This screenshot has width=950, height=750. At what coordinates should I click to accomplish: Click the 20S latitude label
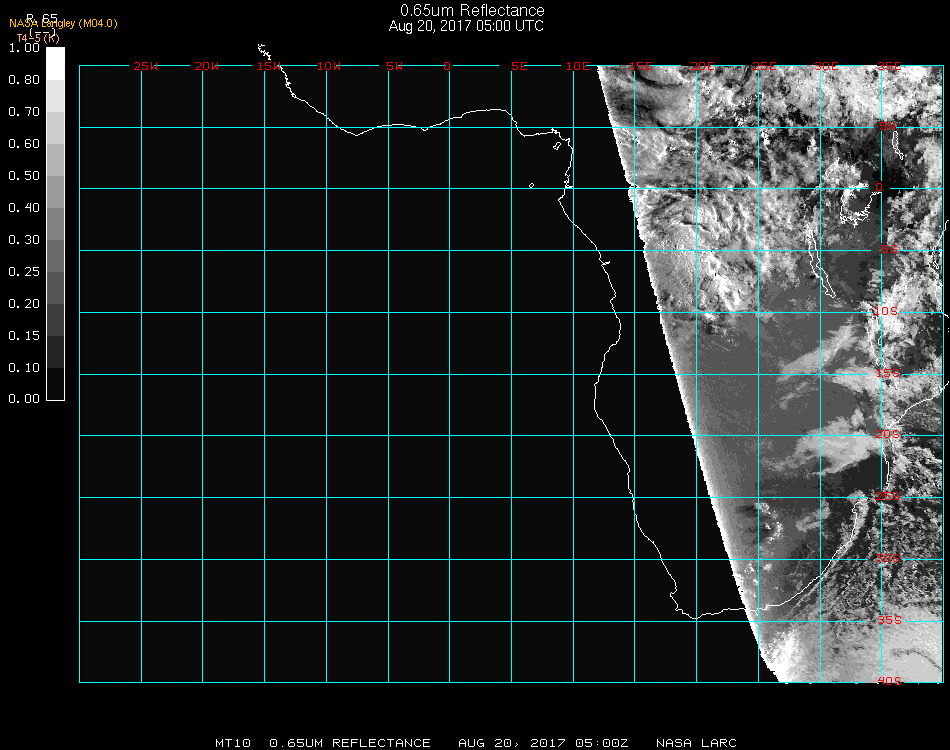point(888,434)
